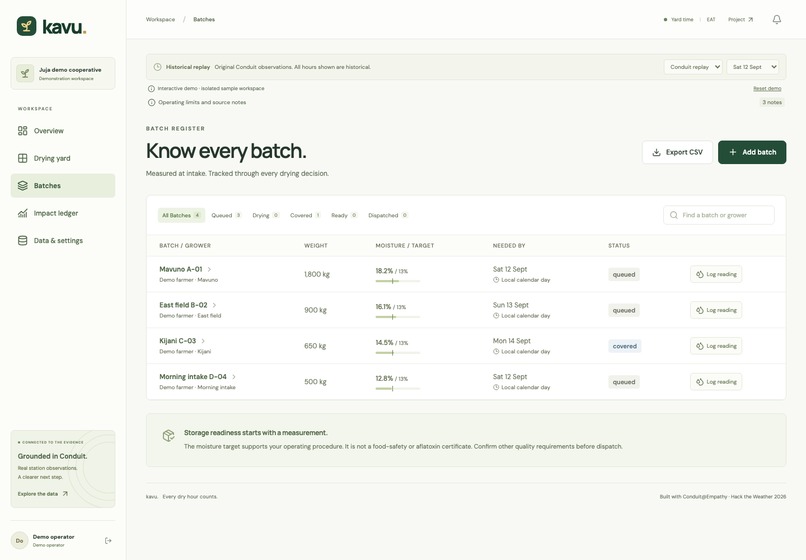This screenshot has height=560, width=806.
Task: Click the Overview grid icon in sidebar
Action: [x=23, y=131]
